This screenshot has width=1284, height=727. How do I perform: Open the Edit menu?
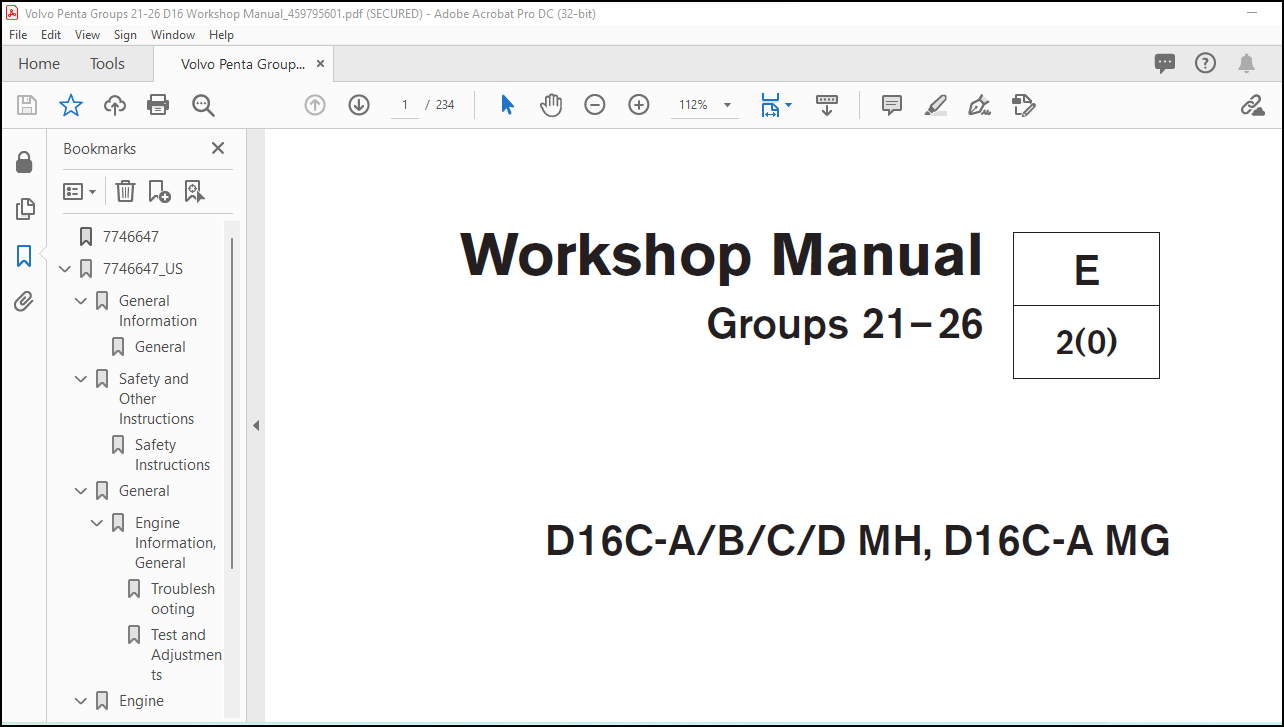tap(51, 34)
